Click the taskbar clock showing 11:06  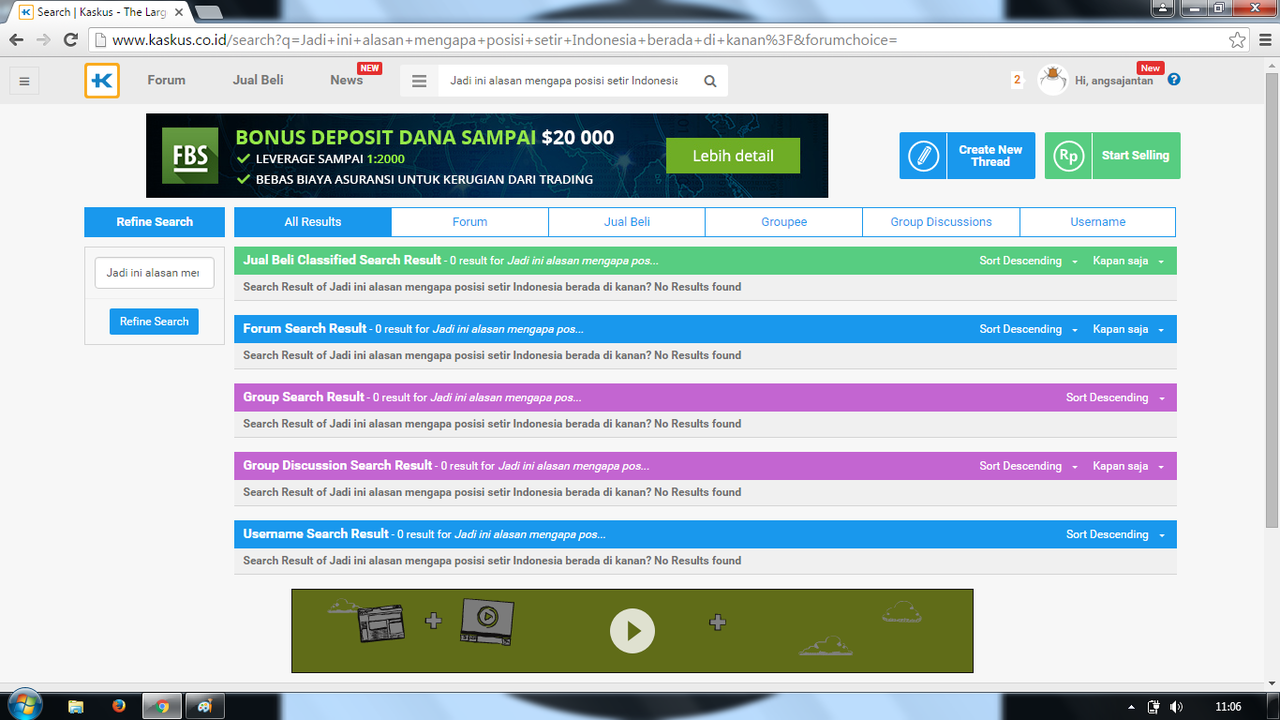(1228, 707)
